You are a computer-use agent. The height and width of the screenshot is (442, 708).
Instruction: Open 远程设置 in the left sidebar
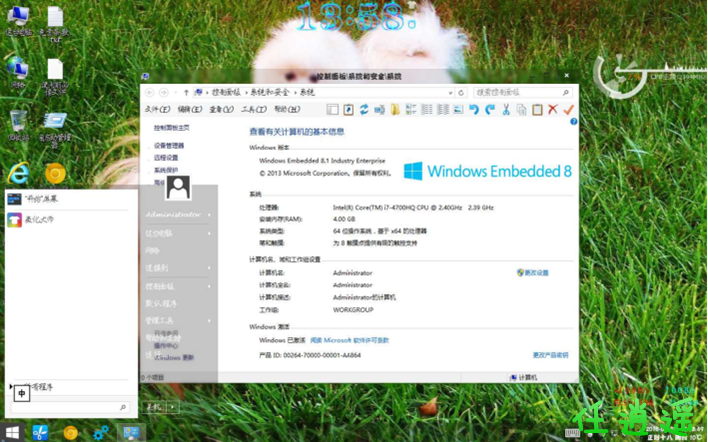coord(166,158)
